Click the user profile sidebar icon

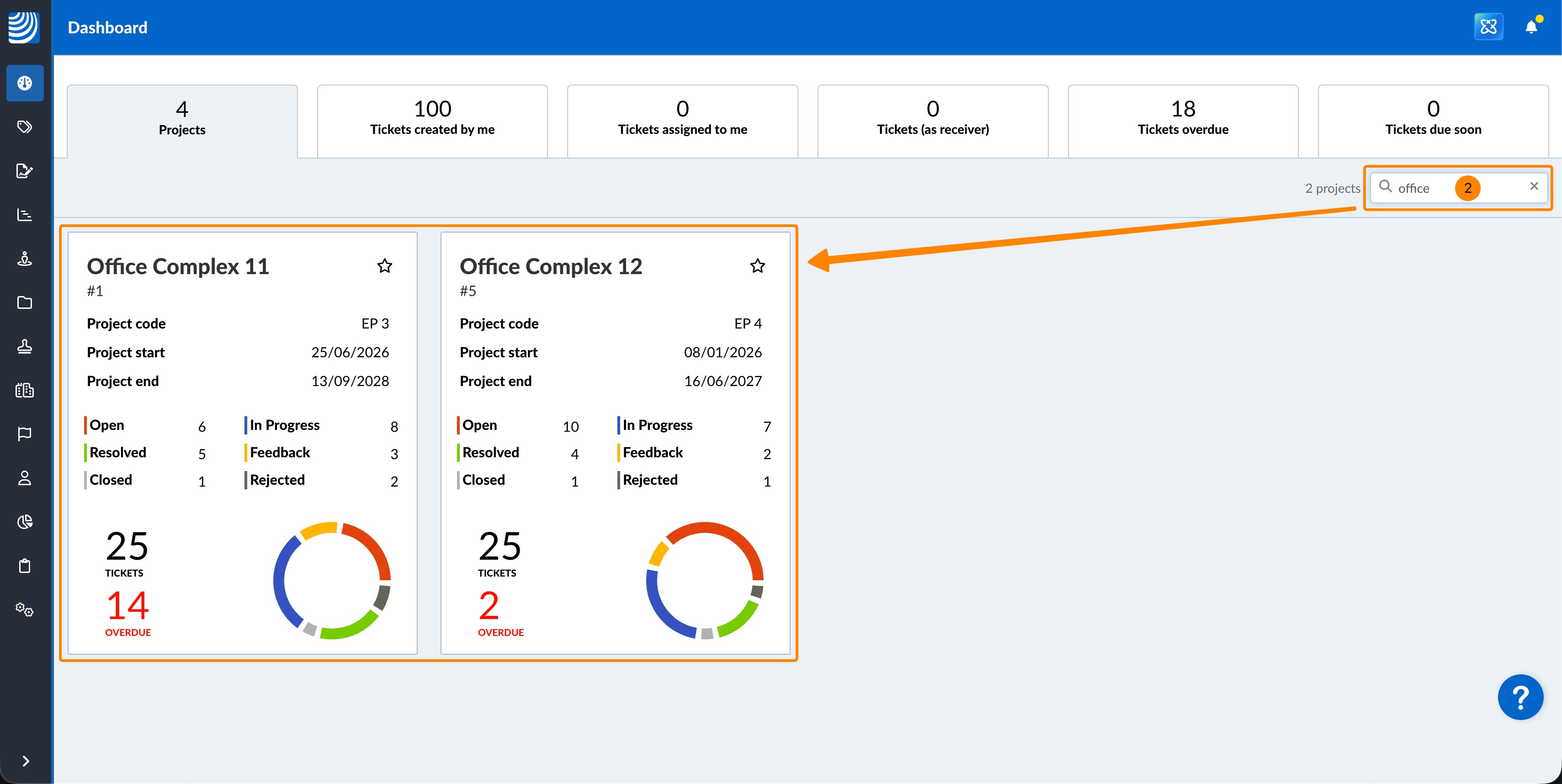(24, 478)
